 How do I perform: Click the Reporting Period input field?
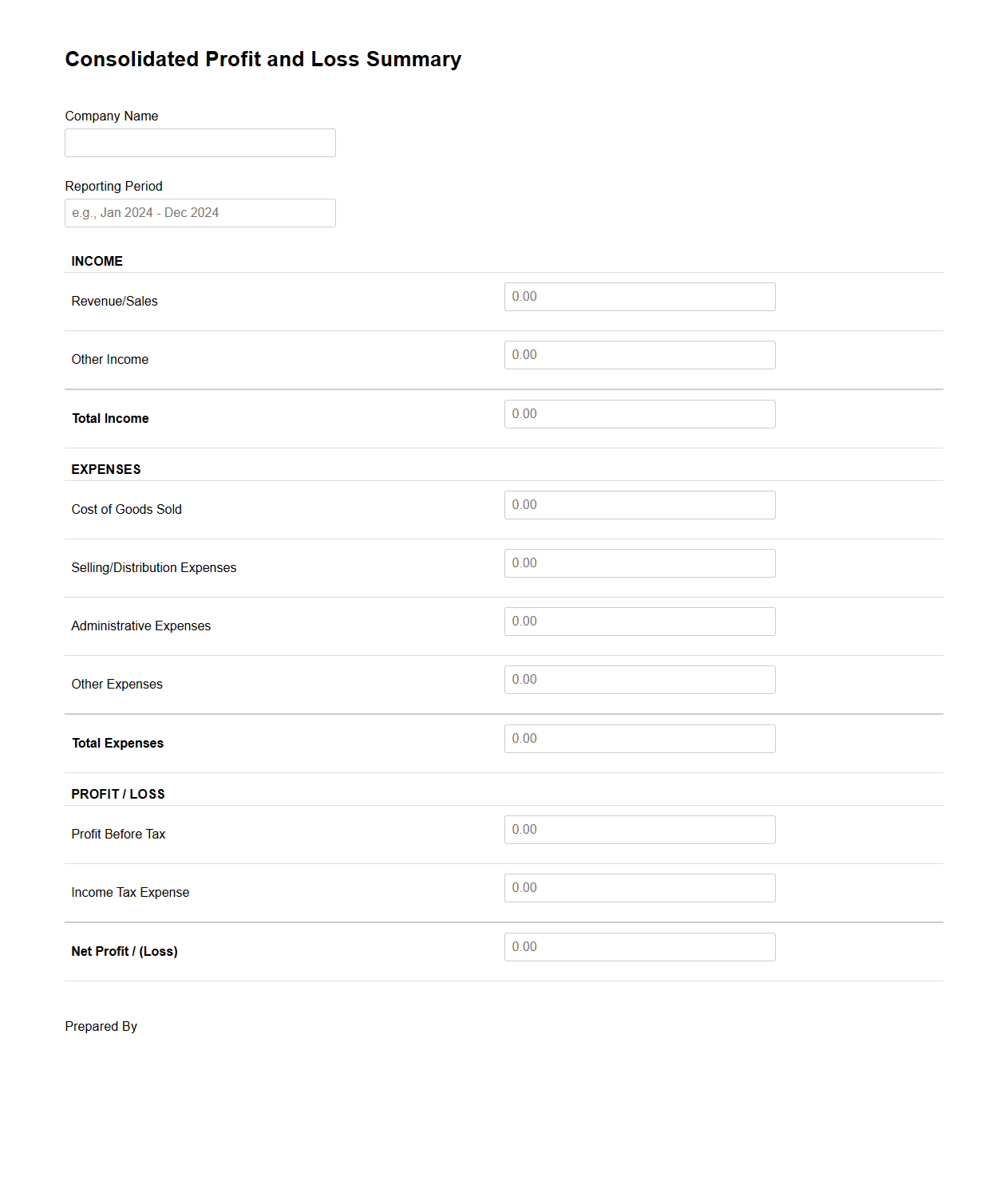(200, 212)
